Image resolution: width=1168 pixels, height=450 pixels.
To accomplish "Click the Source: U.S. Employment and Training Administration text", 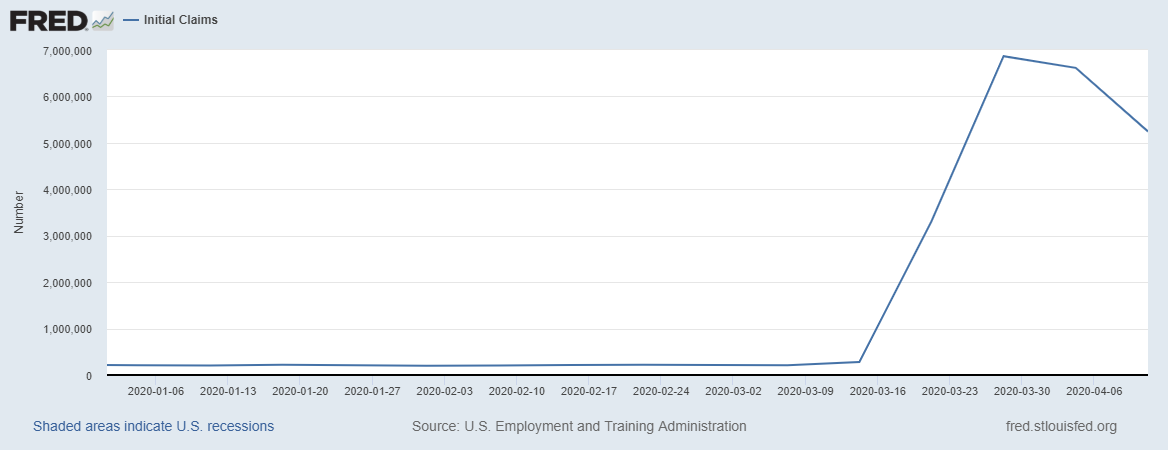I will pos(579,426).
